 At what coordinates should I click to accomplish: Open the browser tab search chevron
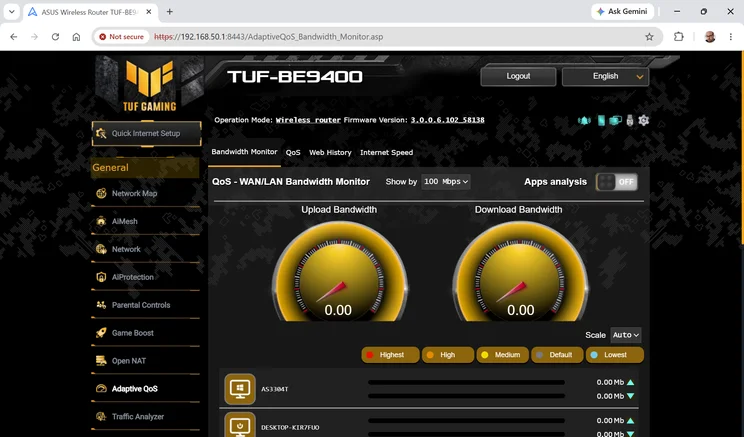pos(11,11)
